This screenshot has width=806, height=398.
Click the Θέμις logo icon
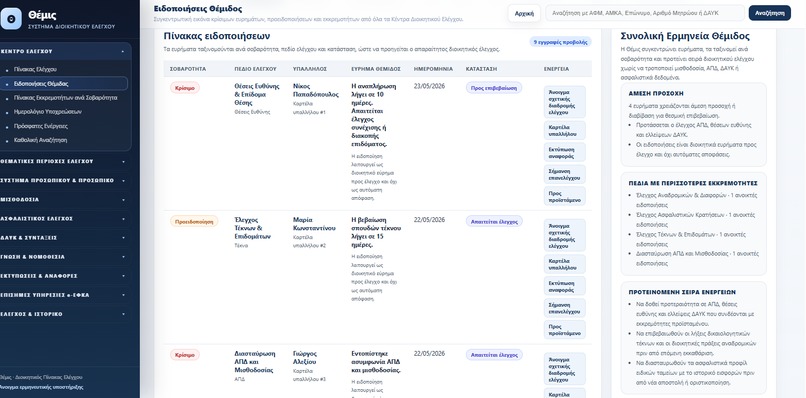tap(11, 19)
